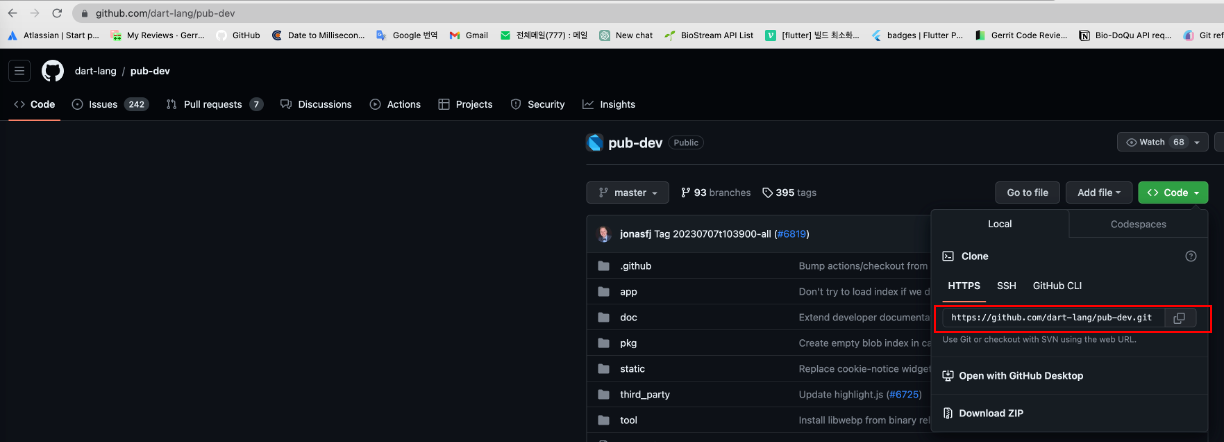
Task: Click Open with GitHub Desktop
Action: click(x=1013, y=376)
